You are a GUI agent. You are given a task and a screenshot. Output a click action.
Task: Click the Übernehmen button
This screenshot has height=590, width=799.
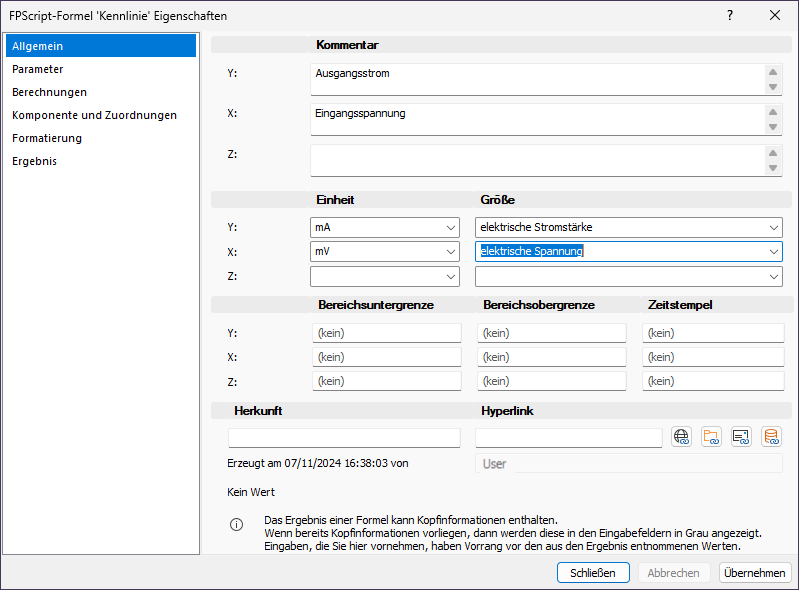(x=755, y=573)
